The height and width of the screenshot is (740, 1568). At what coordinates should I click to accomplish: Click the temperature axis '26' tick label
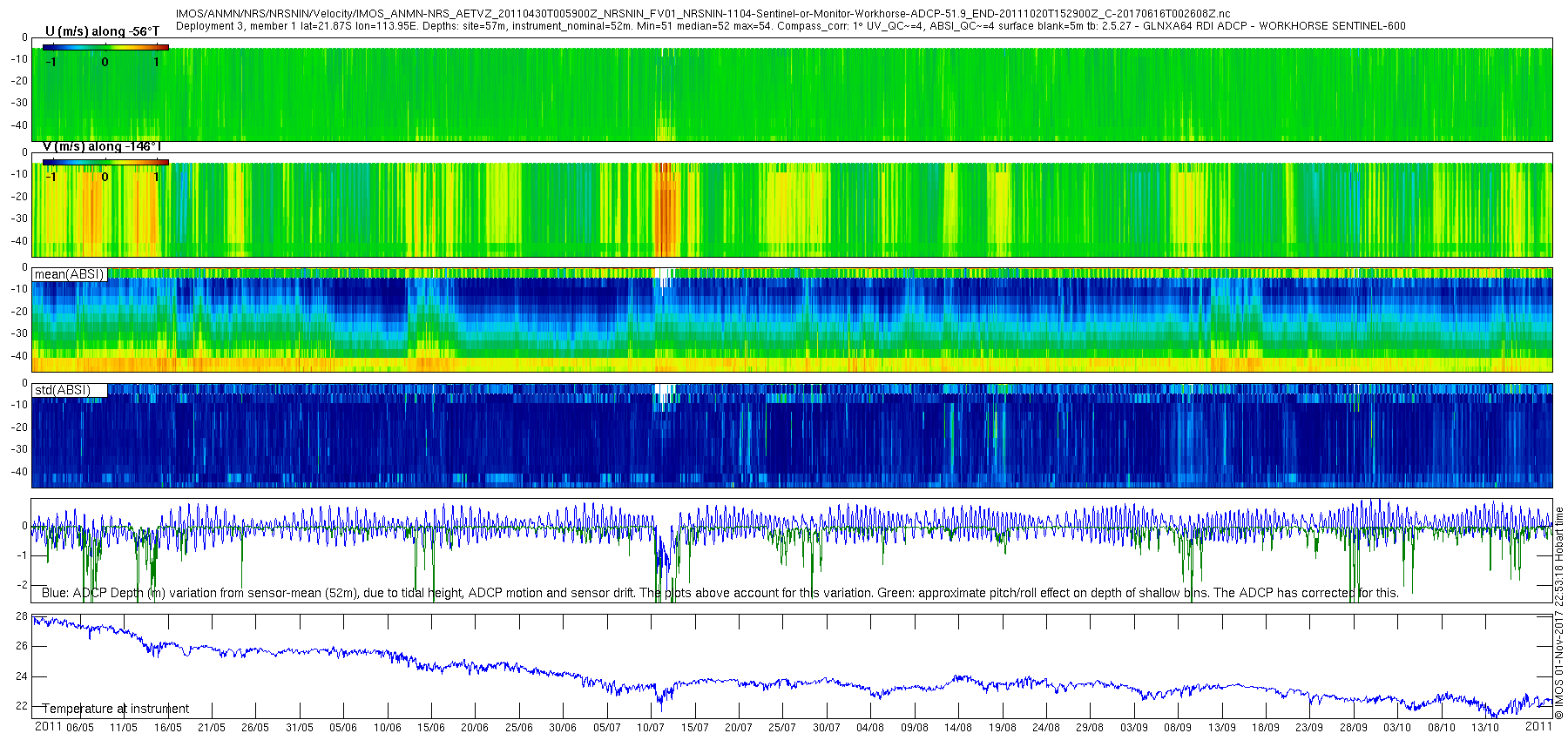(22, 646)
